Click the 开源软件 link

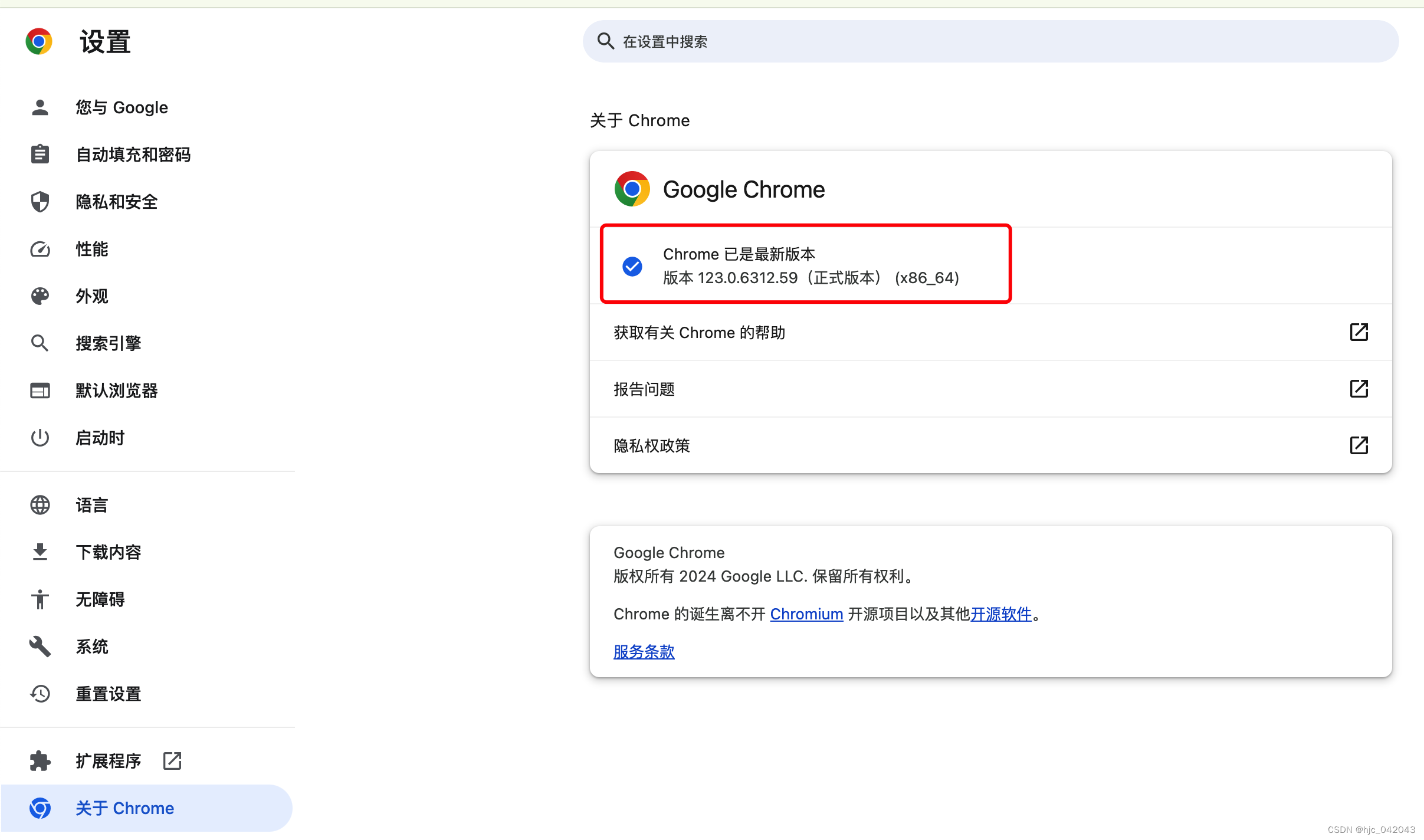[1001, 614]
